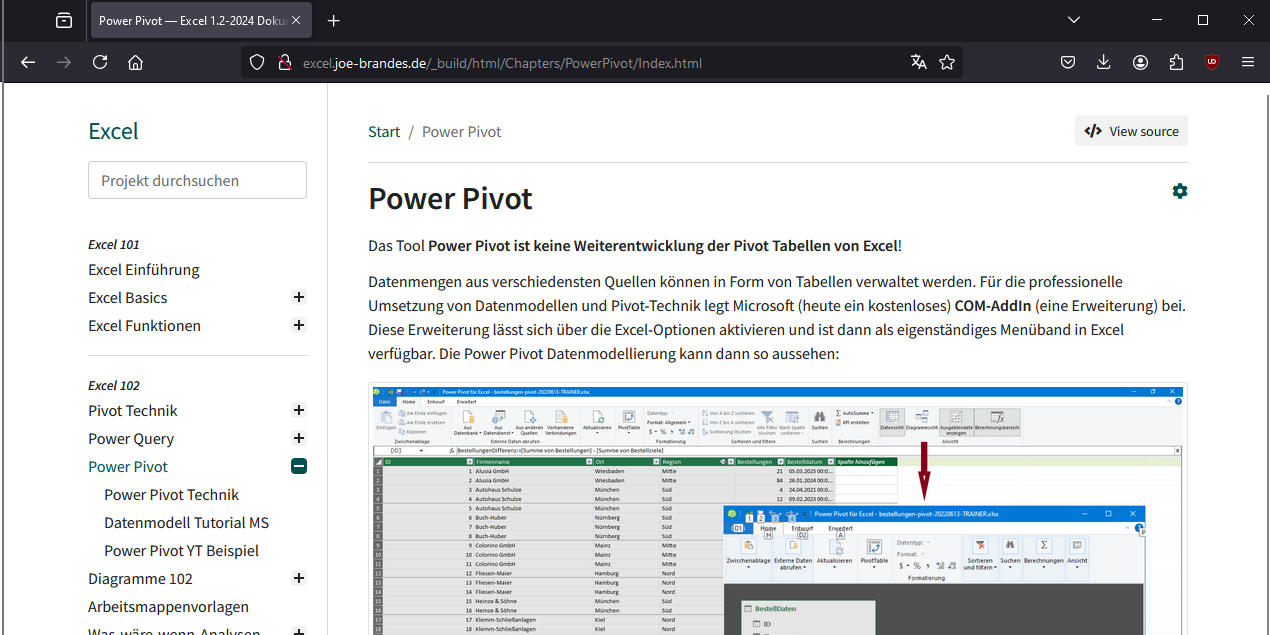Image resolution: width=1270 pixels, height=635 pixels.
Task: Click the Excel site title link
Action: click(113, 131)
